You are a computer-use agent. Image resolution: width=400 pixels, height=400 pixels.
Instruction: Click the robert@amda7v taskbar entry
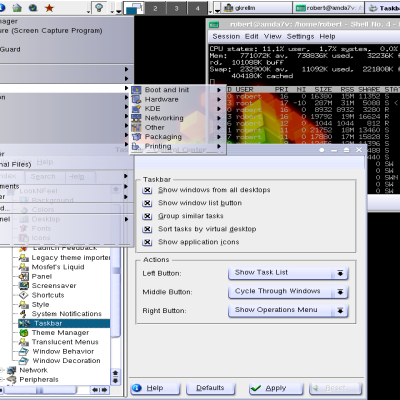pos(329,8)
